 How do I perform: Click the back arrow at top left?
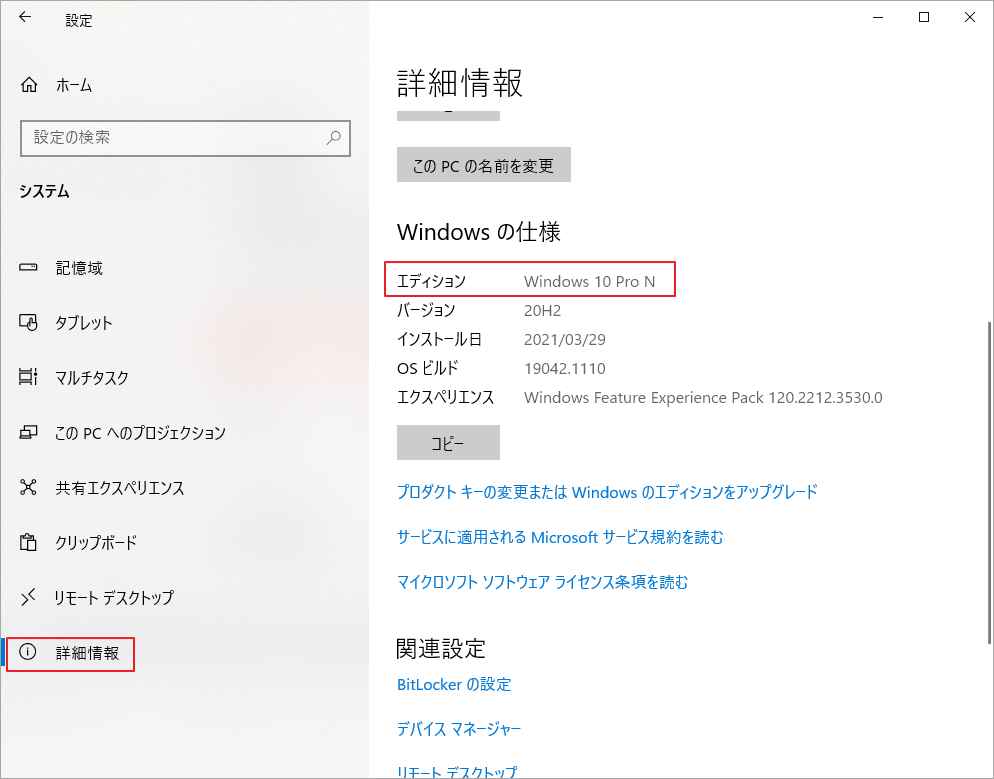[22, 15]
